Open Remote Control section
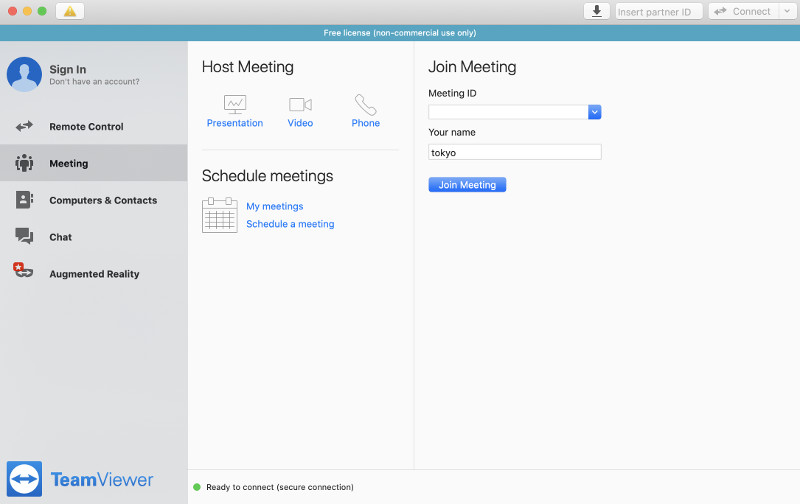 (86, 127)
